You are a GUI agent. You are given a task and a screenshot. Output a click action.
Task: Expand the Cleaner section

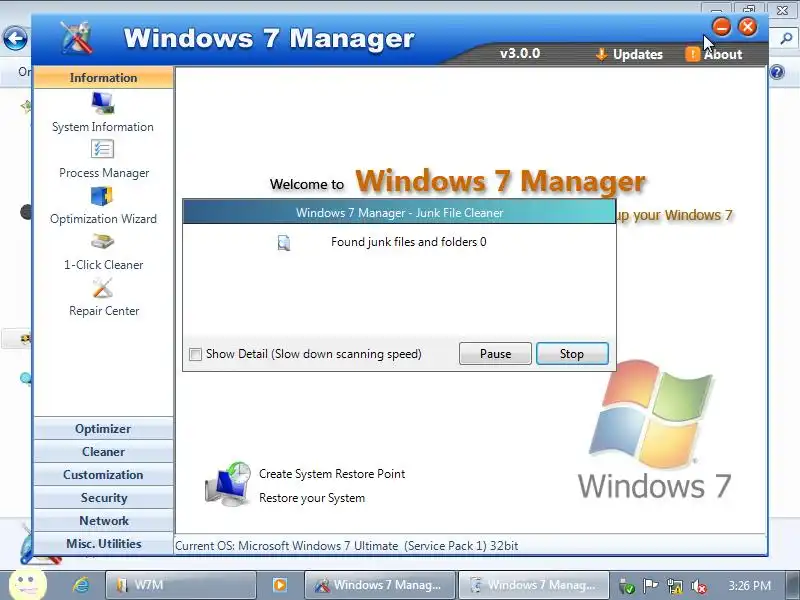tap(104, 452)
